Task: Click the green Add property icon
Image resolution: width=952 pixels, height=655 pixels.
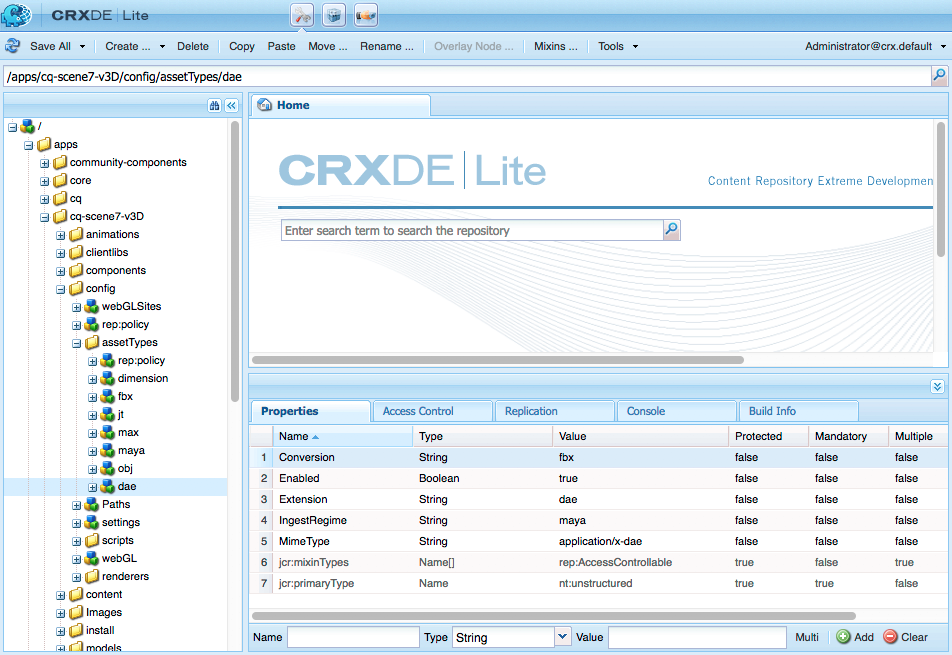Action: (843, 637)
